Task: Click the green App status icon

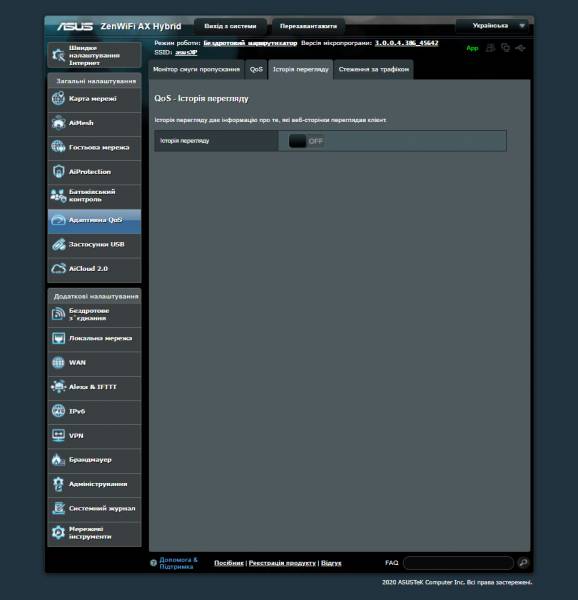Action: (472, 48)
